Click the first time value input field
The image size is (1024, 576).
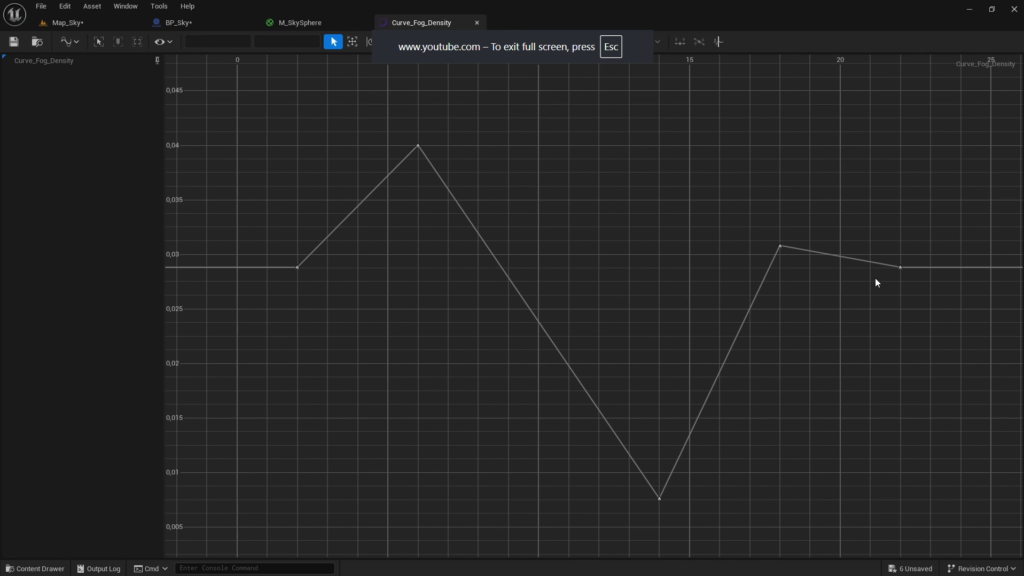(x=217, y=42)
